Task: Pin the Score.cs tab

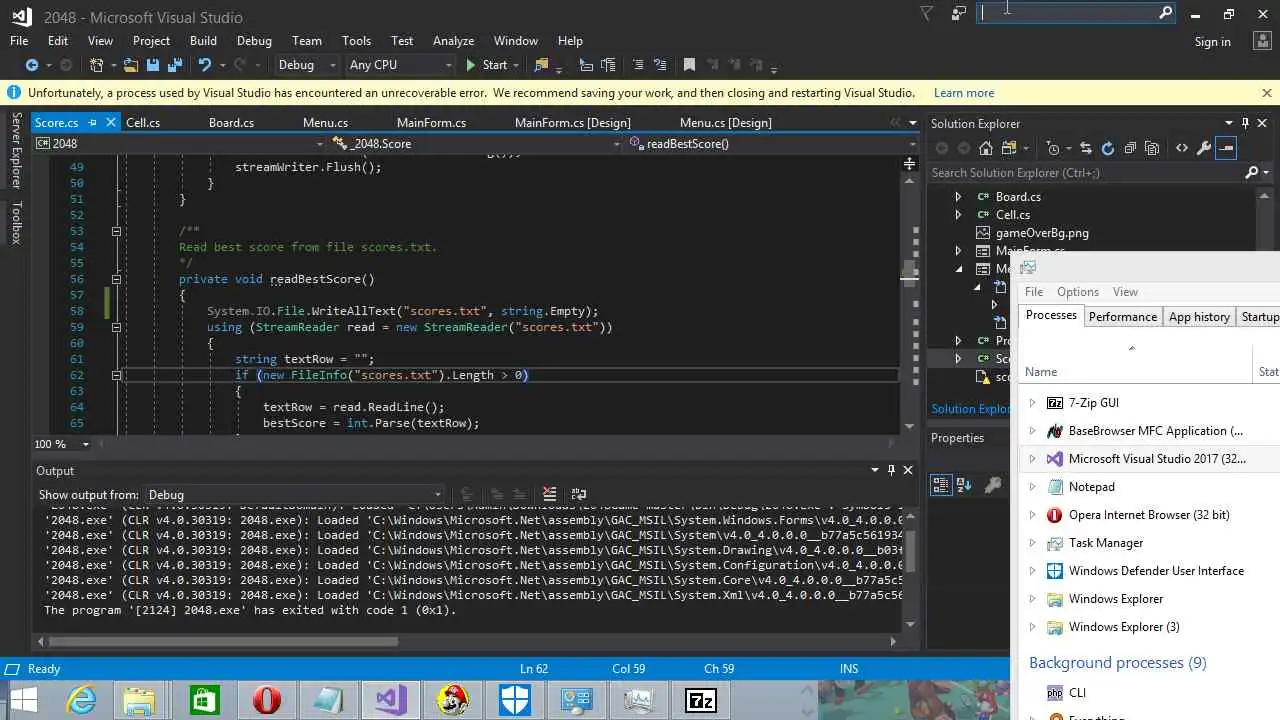Action: [92, 122]
